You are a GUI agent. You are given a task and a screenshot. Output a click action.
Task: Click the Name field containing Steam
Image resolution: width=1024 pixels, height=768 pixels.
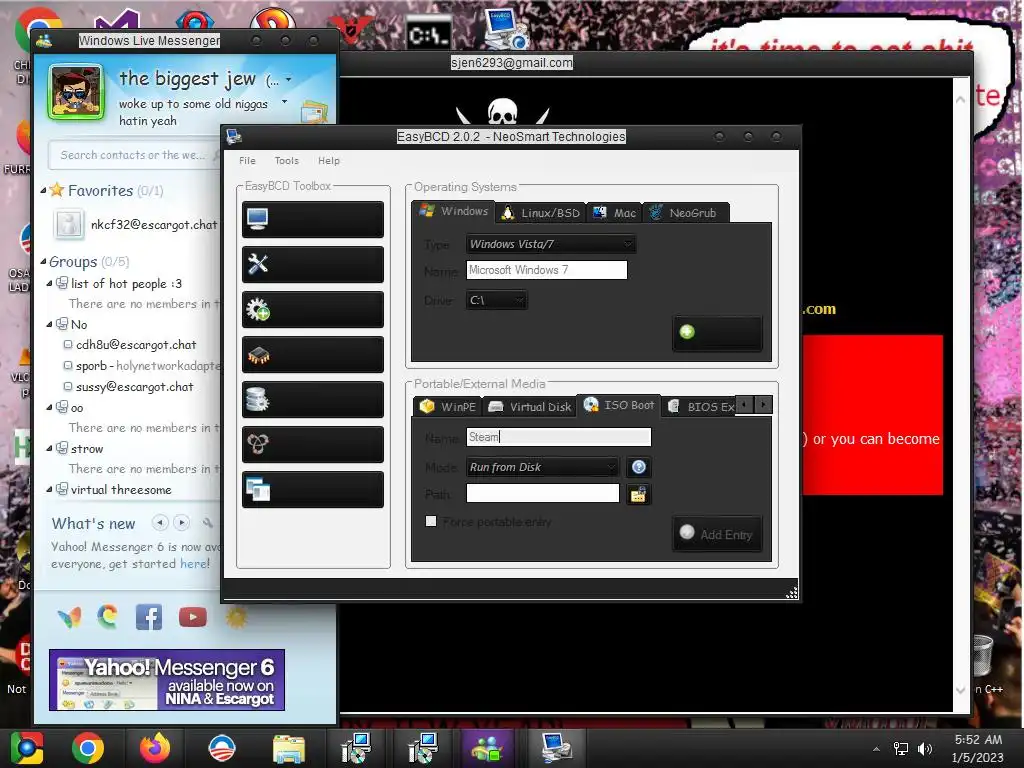(x=558, y=437)
